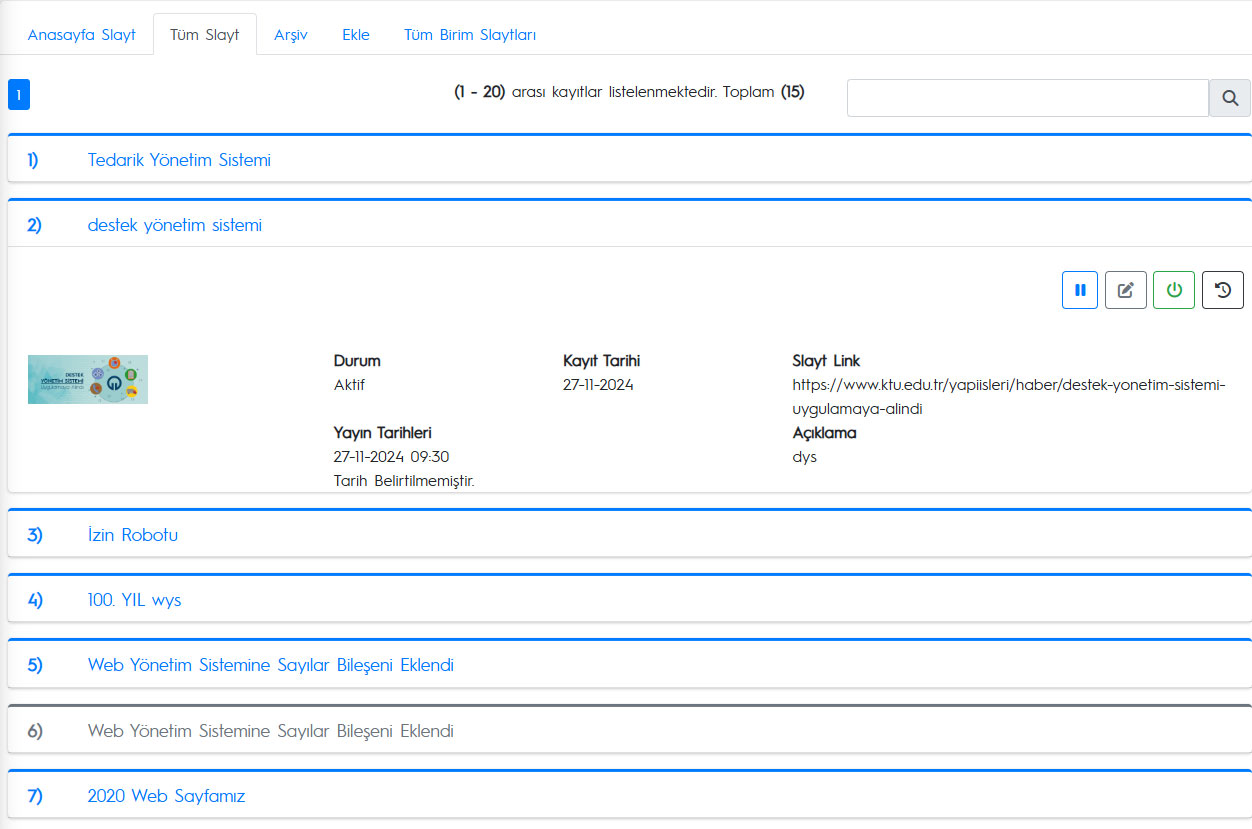Click the search magnifier icon button
This screenshot has height=829, width=1252.
tap(1230, 98)
